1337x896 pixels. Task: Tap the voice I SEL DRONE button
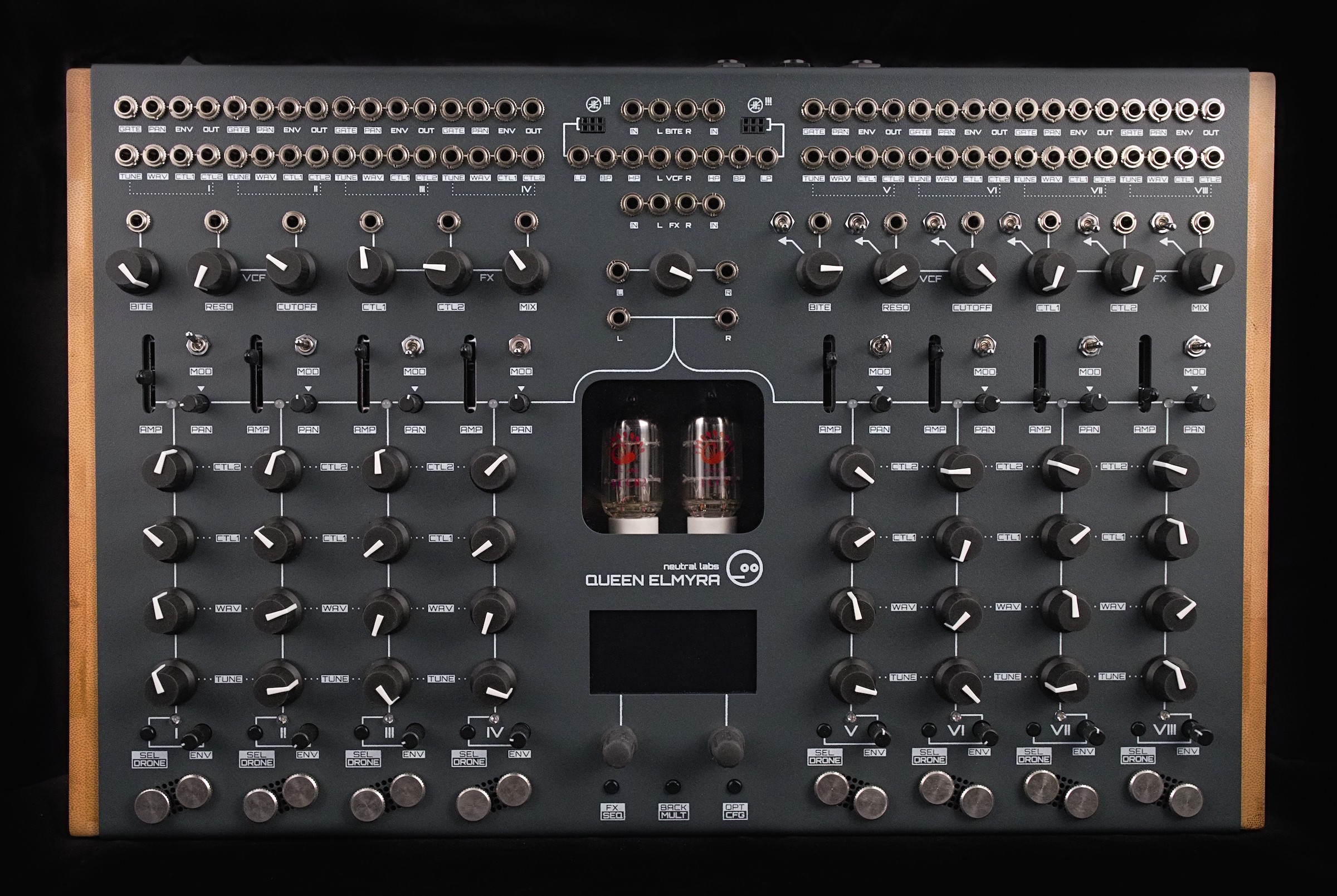[x=148, y=733]
